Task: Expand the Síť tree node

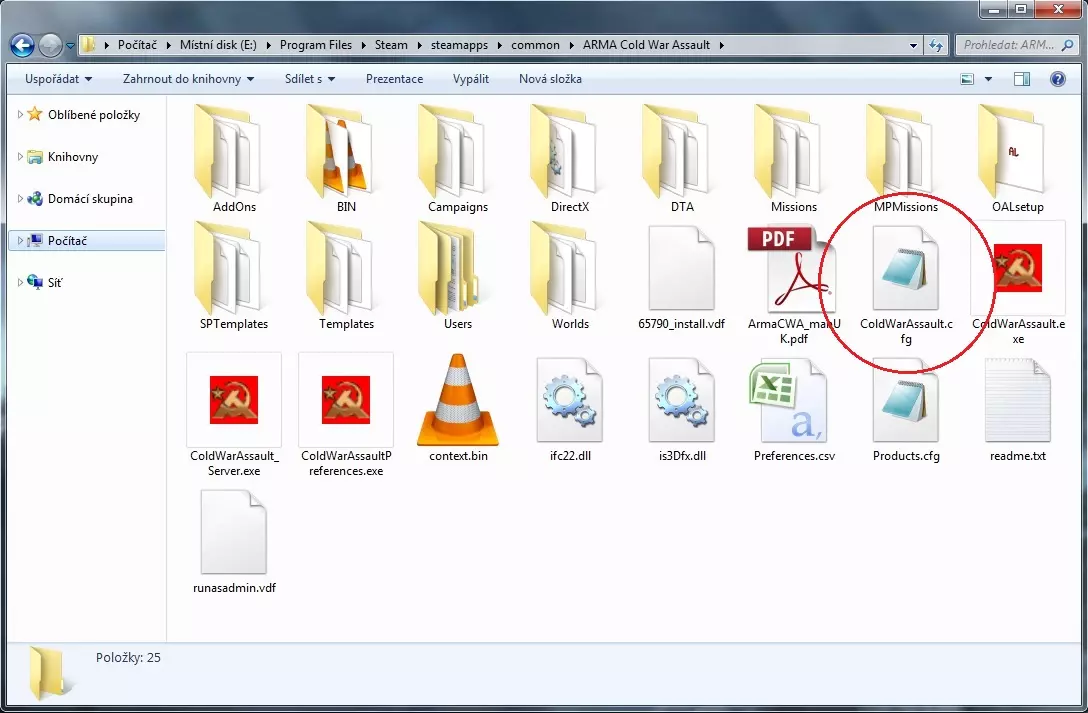Action: pyautogui.click(x=20, y=282)
